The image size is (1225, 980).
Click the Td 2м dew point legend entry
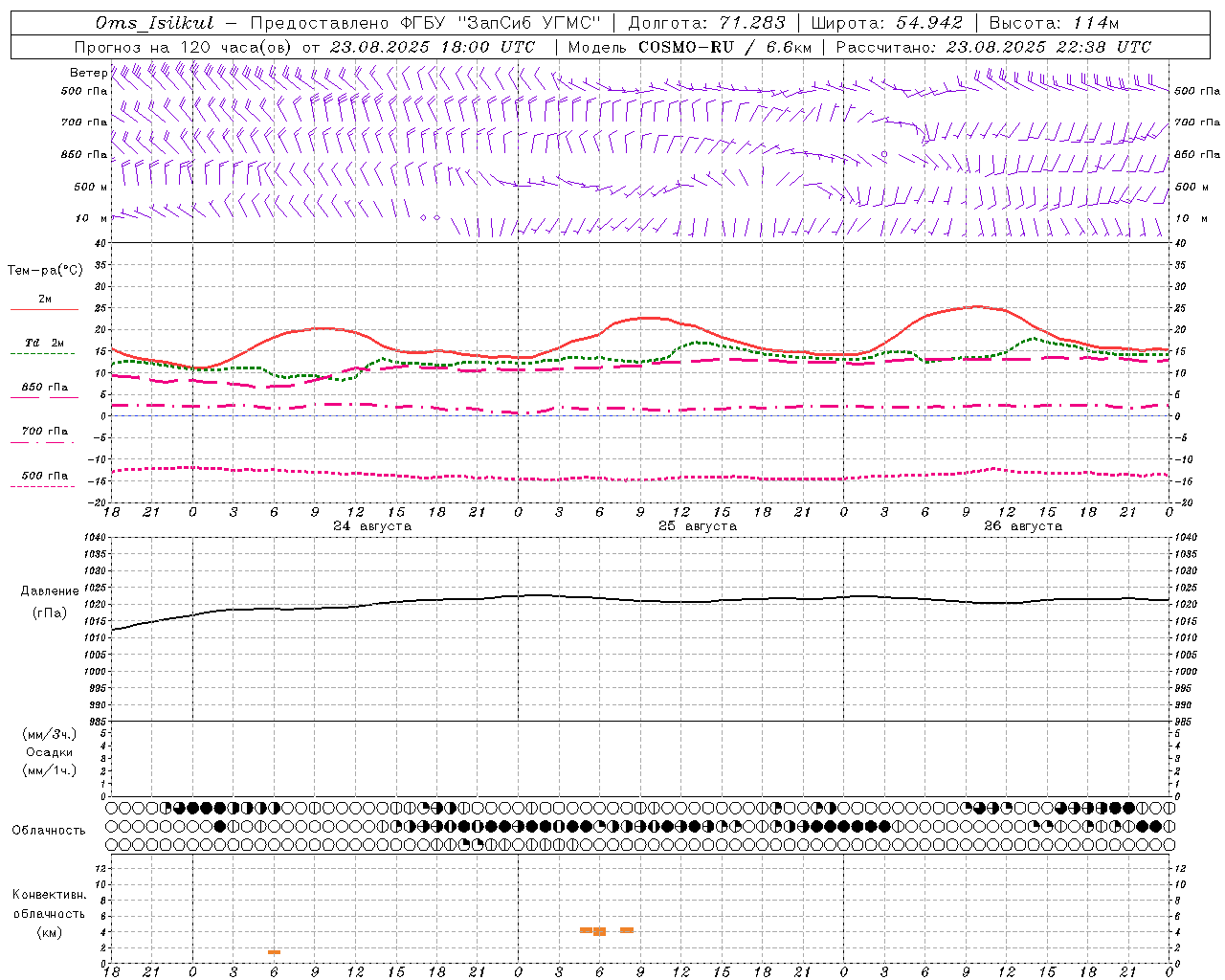(45, 343)
